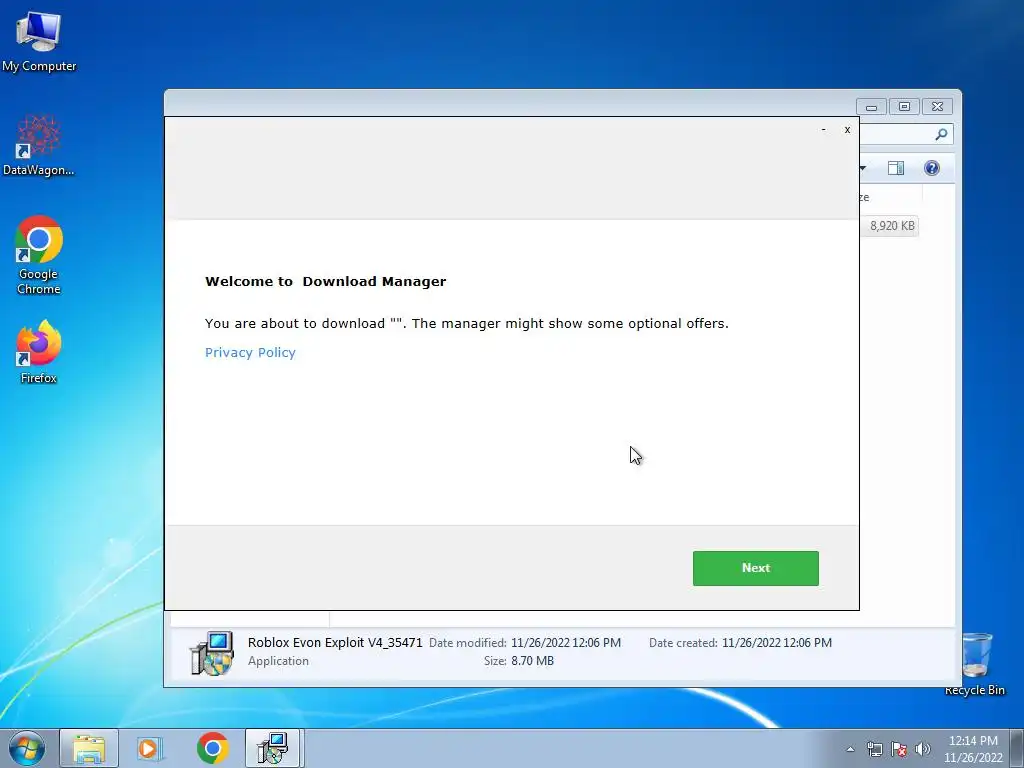1024x768 pixels.
Task: Select the Firefox desktop shortcut
Action: pos(39,352)
